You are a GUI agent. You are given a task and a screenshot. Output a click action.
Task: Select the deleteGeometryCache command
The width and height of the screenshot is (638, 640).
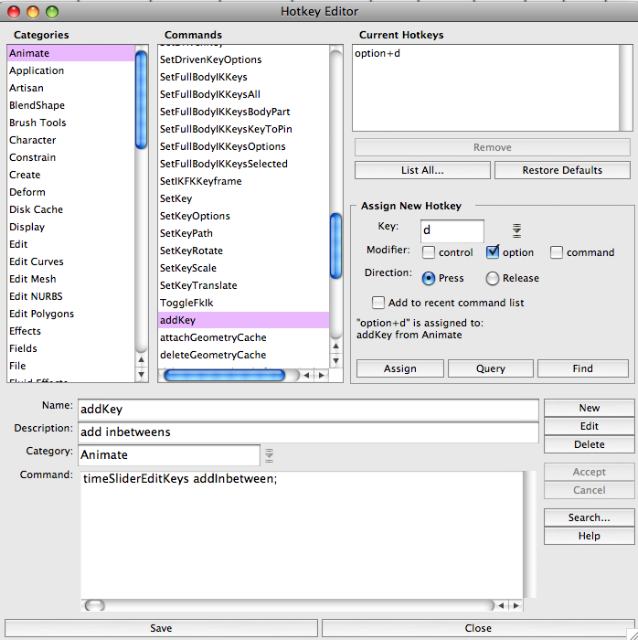[x=244, y=355]
